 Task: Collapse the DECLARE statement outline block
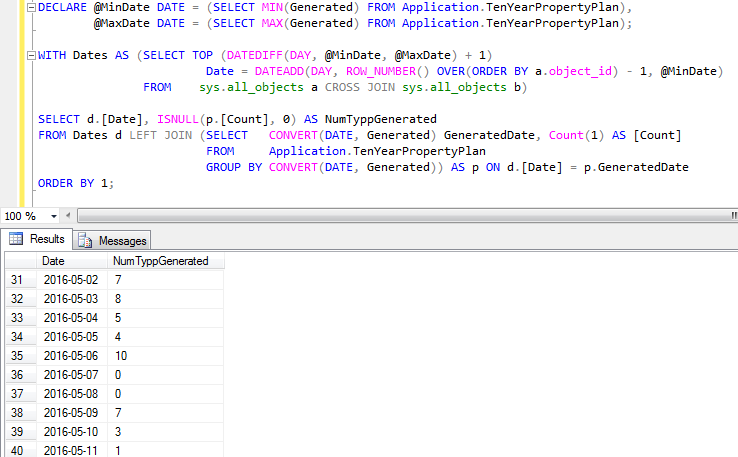click(31, 8)
